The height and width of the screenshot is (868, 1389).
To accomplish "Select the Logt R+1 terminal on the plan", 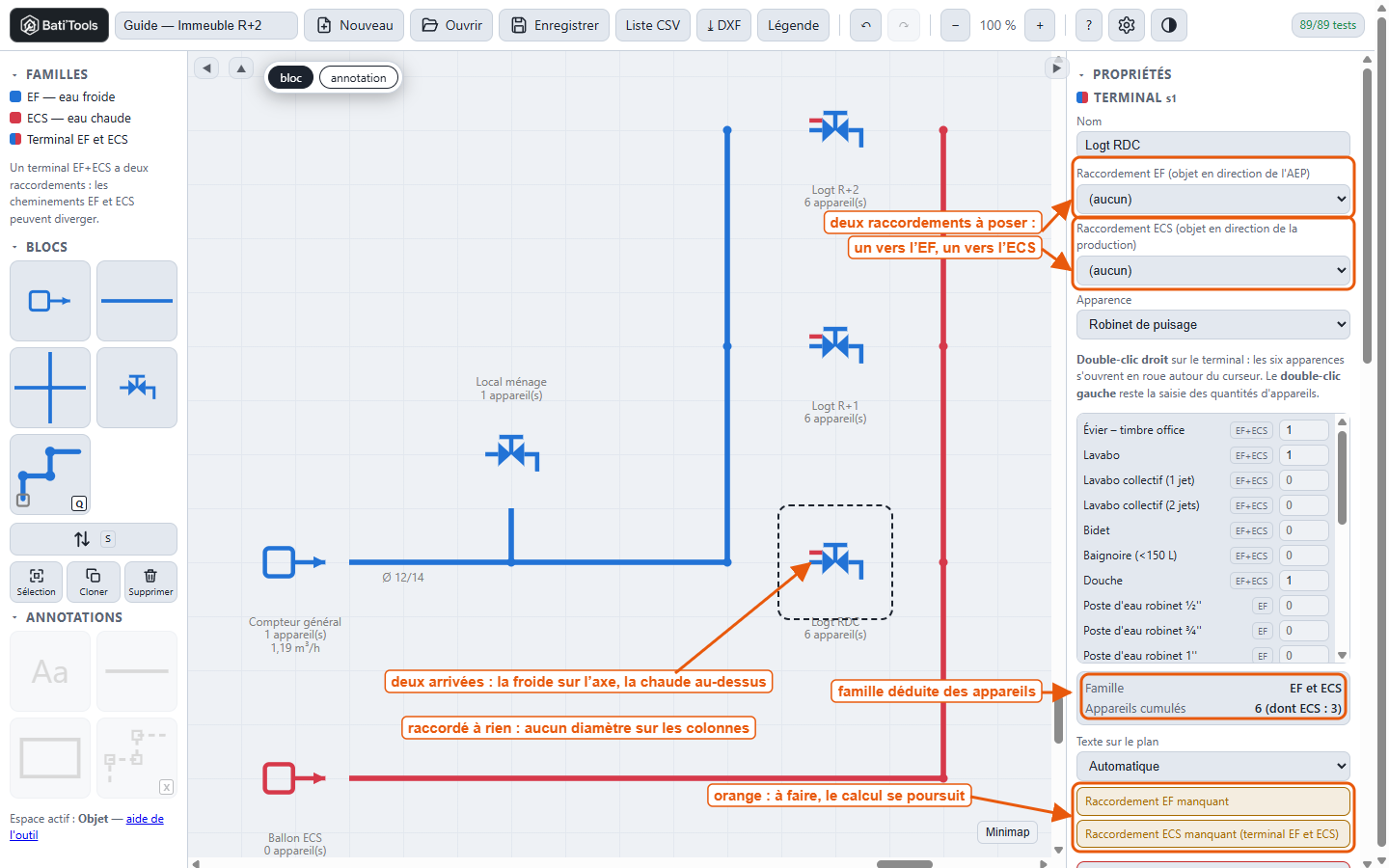I will pyautogui.click(x=835, y=344).
